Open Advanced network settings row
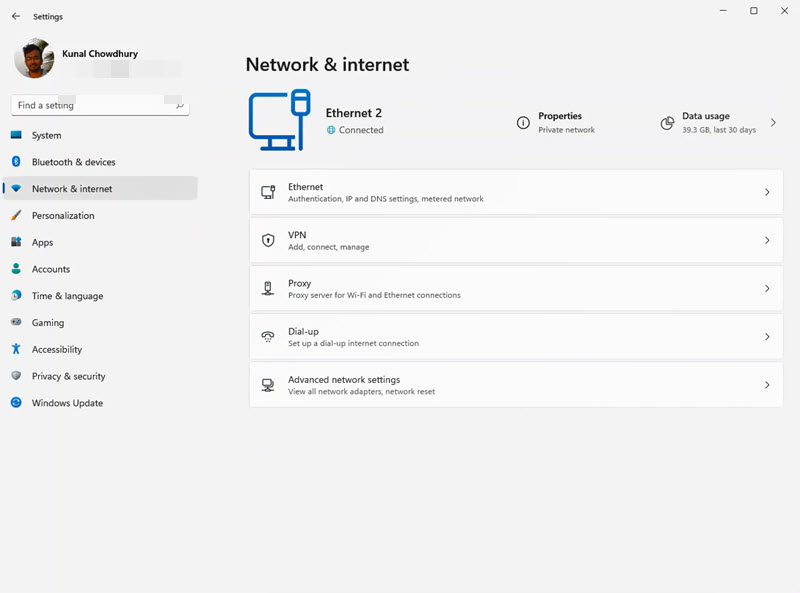Viewport: 800px width, 593px height. [x=516, y=385]
